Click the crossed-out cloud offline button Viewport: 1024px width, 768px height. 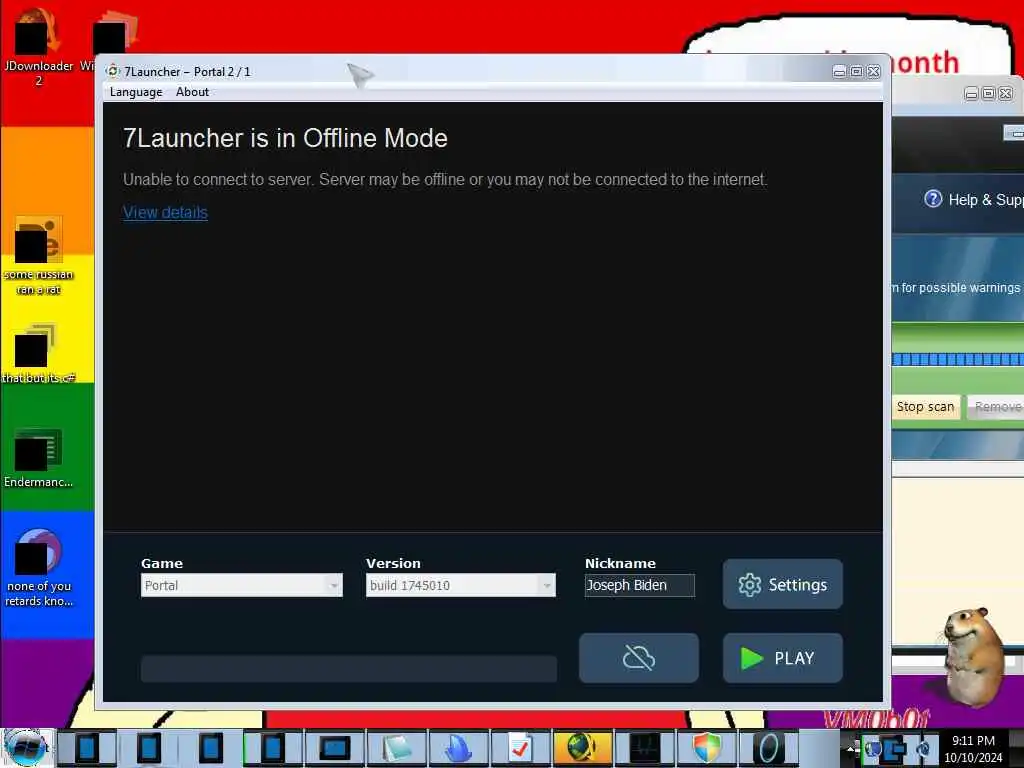click(x=639, y=658)
